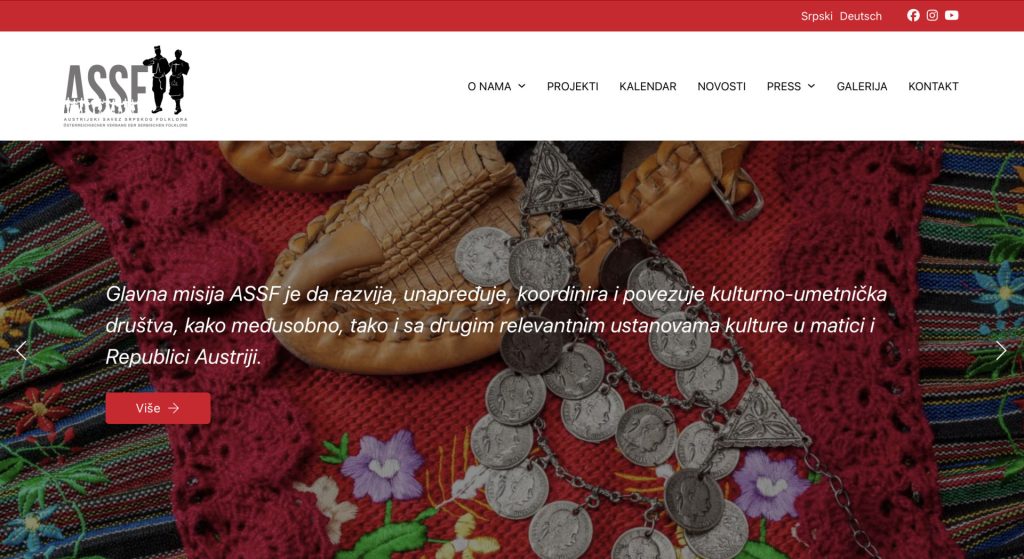
Task: Advance slider with right arrow
Action: coord(1001,351)
